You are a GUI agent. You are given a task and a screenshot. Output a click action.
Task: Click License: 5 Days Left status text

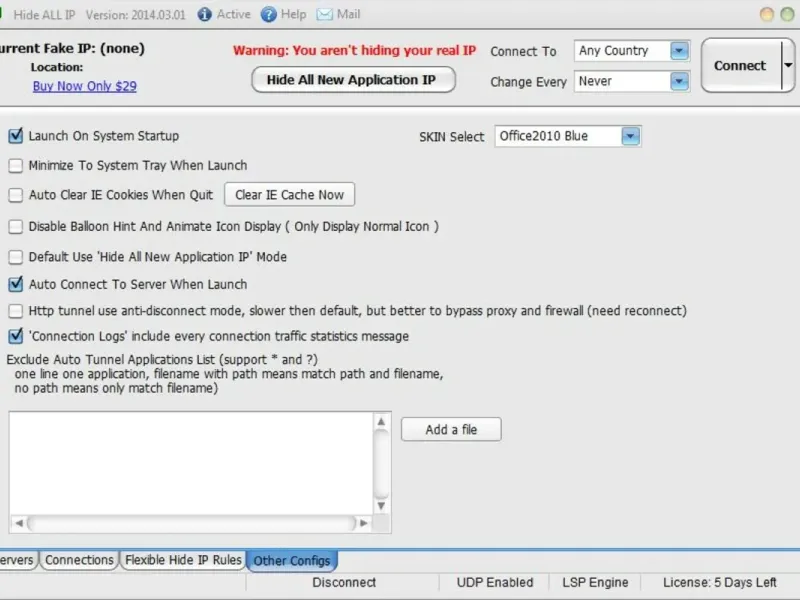pyautogui.click(x=720, y=583)
